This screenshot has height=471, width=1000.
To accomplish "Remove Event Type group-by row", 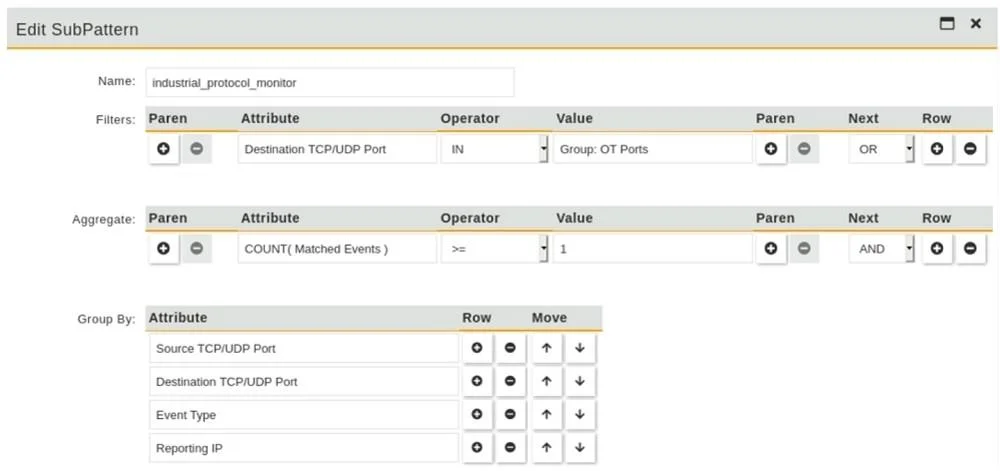I will click(510, 414).
